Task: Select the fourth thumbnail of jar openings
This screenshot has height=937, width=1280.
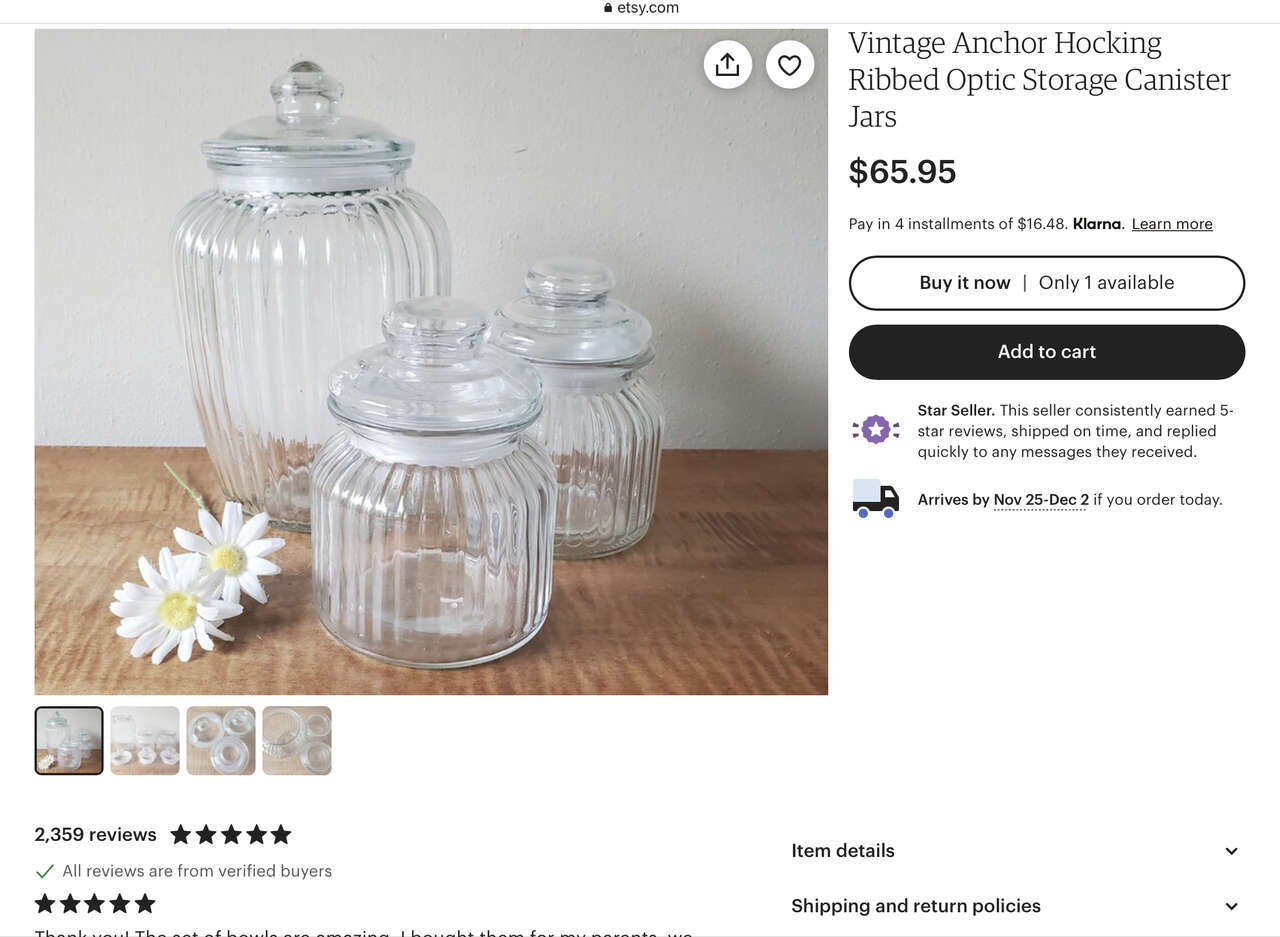Action: point(297,741)
